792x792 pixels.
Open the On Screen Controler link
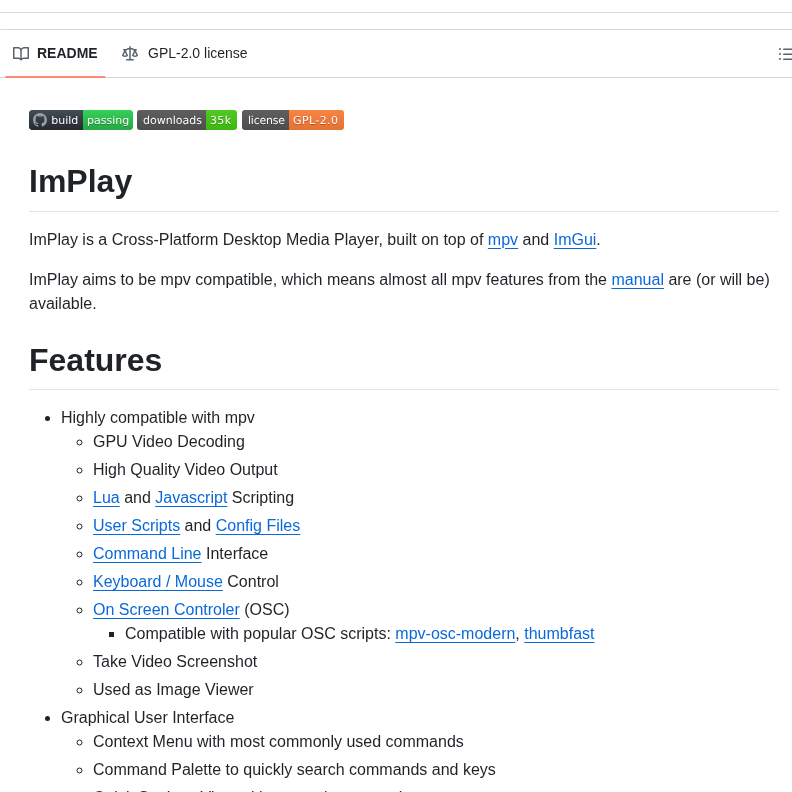click(166, 610)
